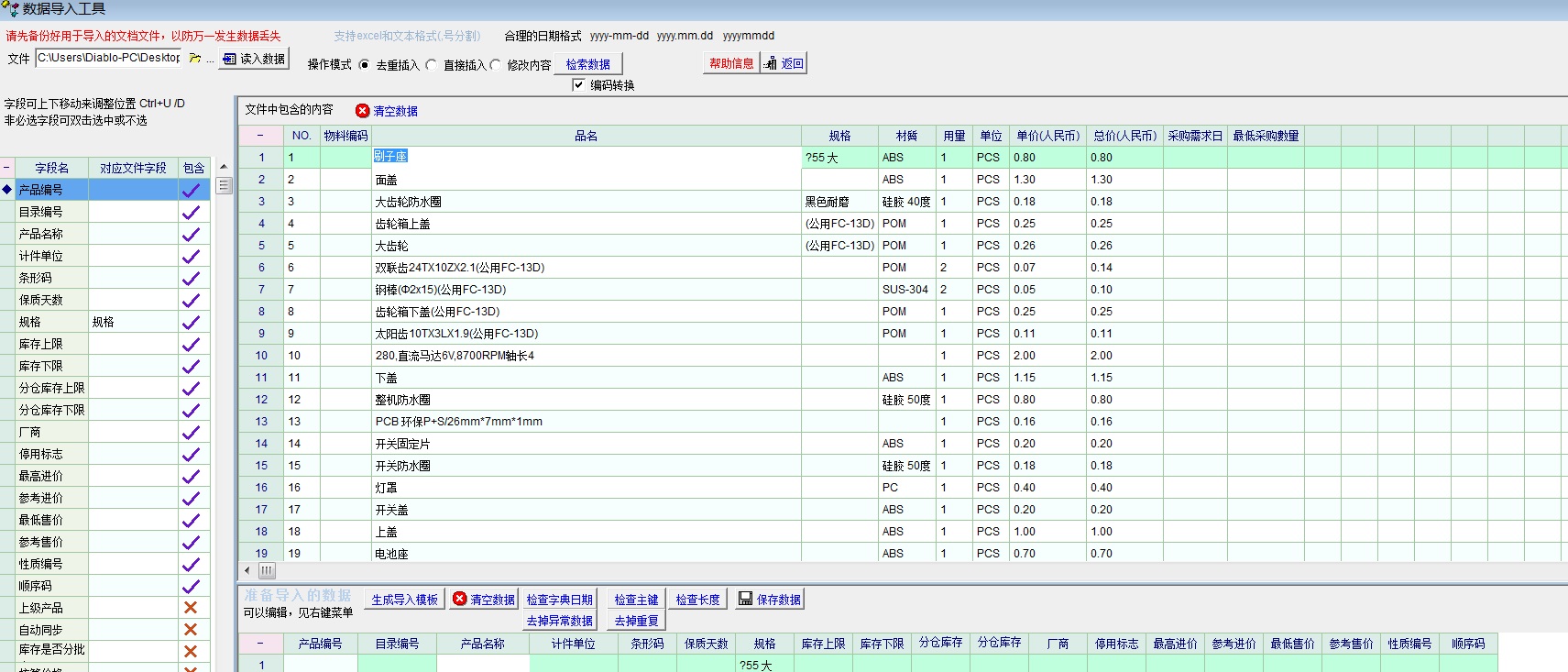Collapse the field list with the minus header
Image resolution: width=1568 pixels, height=672 pixels.
pyautogui.click(x=7, y=169)
